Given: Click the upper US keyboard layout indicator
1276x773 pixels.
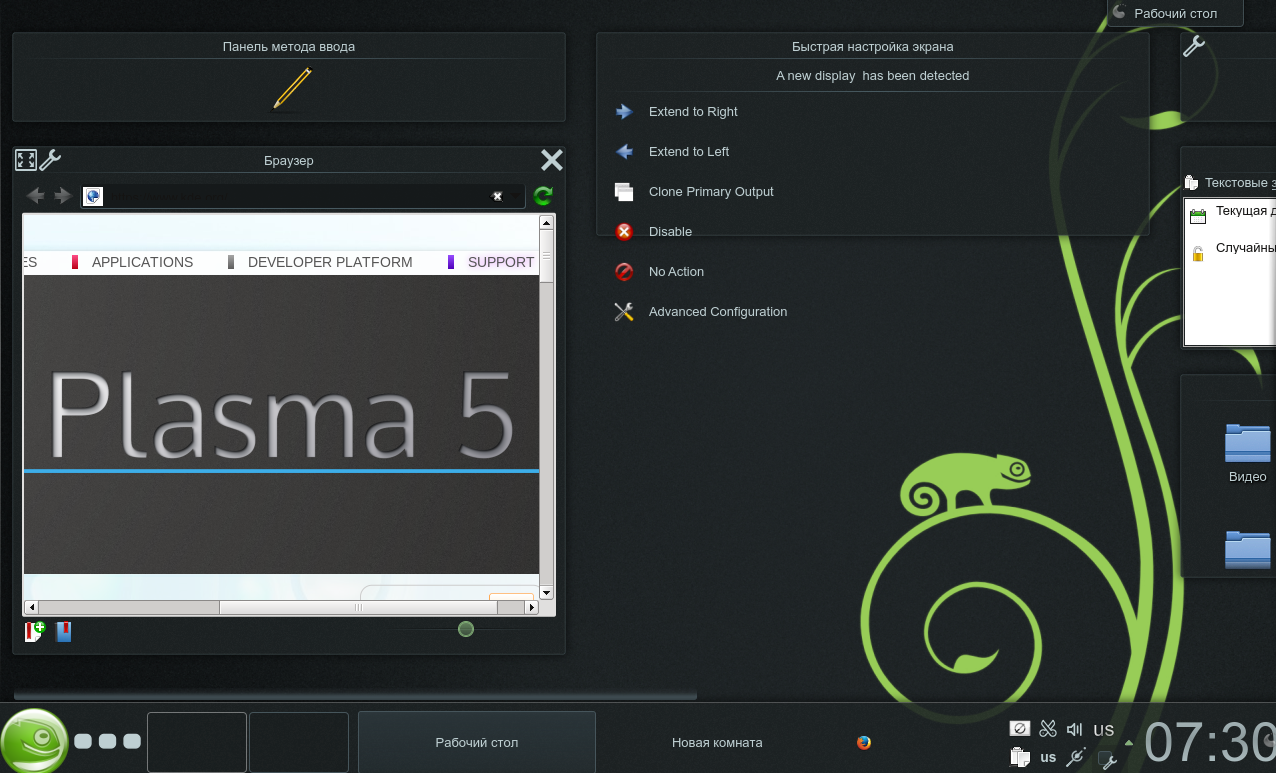Looking at the screenshot, I should coord(1104,730).
